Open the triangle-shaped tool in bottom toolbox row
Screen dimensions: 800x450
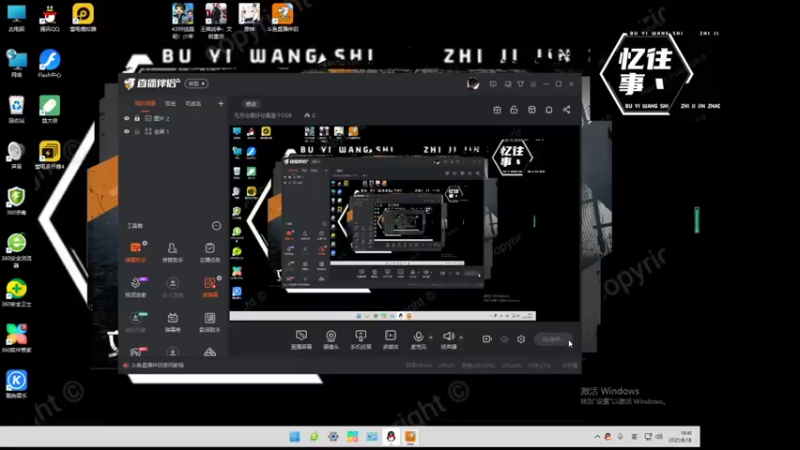click(x=210, y=352)
